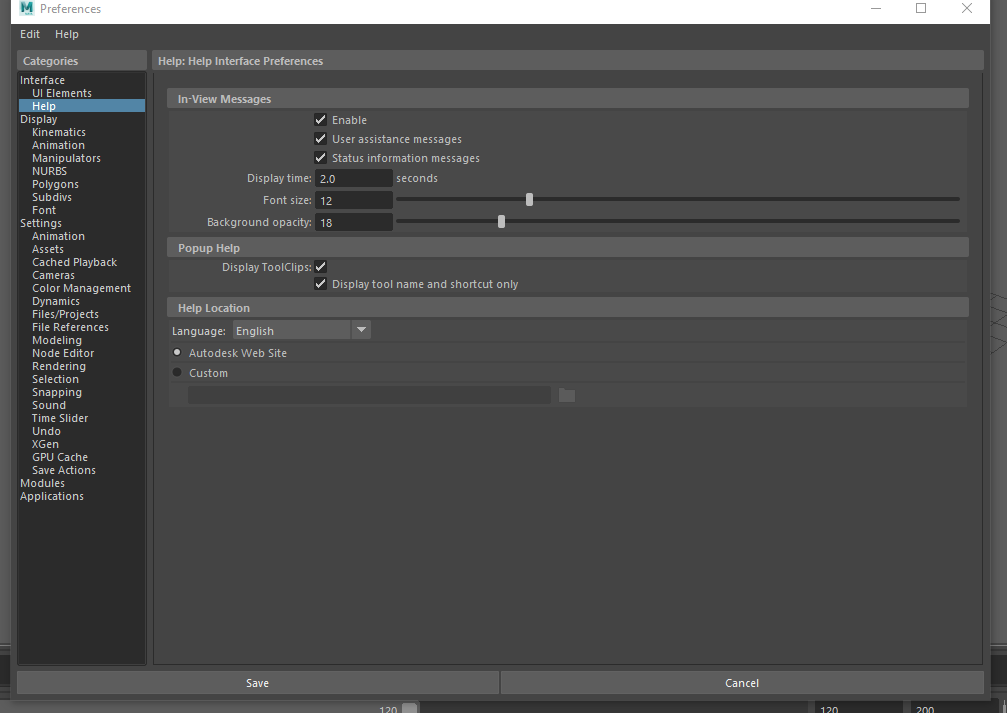This screenshot has width=1007, height=713.
Task: Uncheck User assistance messages
Action: click(320, 139)
